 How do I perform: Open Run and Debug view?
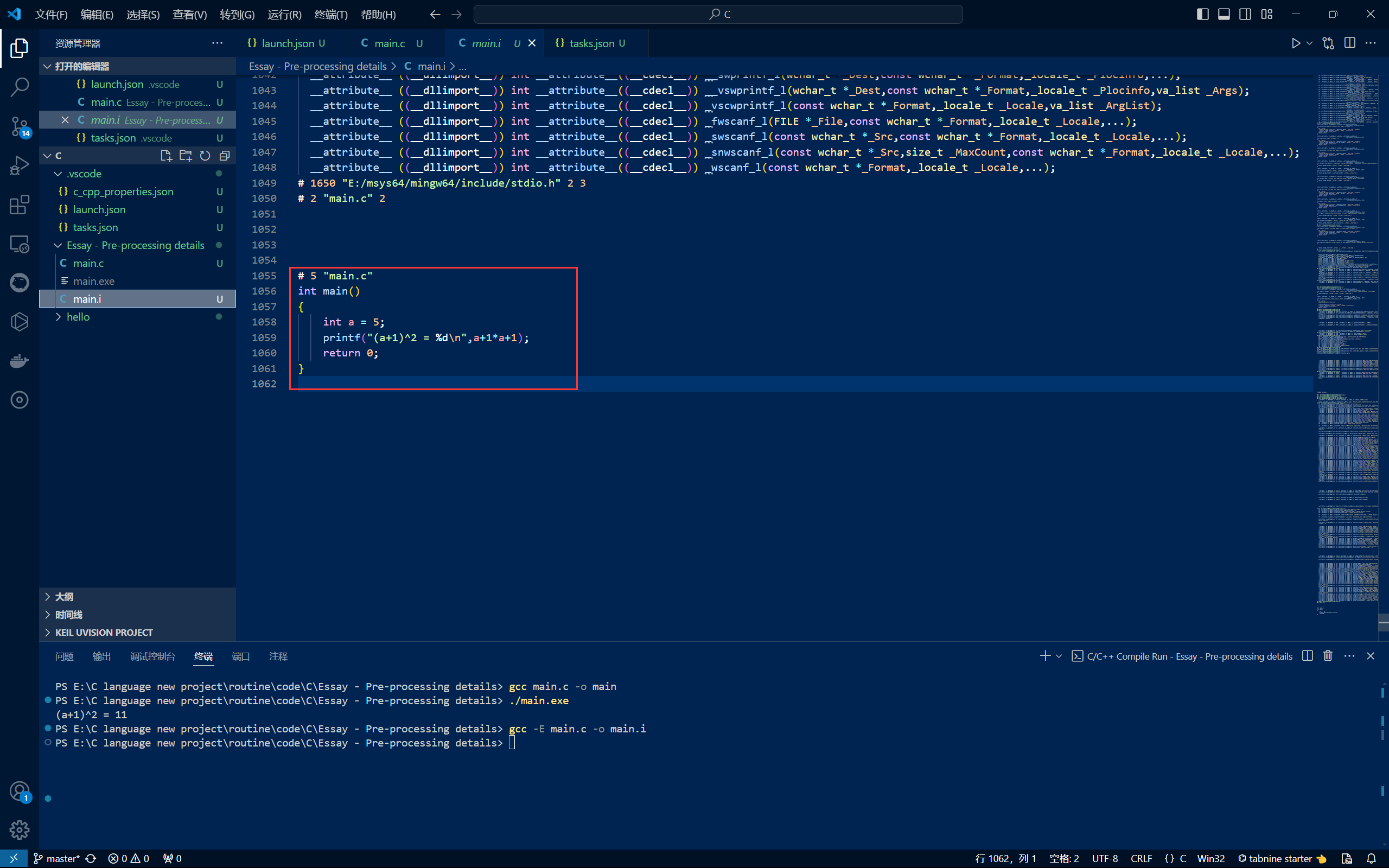tap(20, 166)
